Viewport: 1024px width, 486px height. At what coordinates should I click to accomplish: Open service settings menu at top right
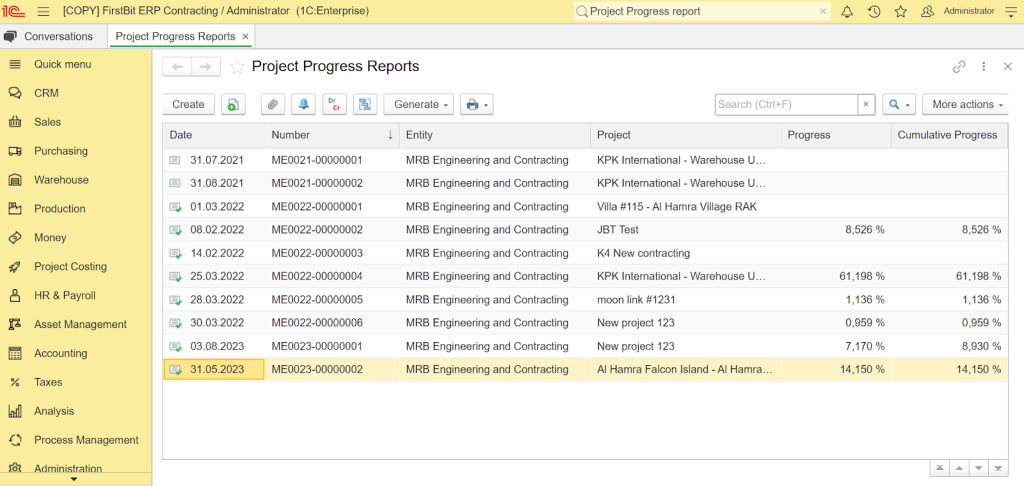1010,11
